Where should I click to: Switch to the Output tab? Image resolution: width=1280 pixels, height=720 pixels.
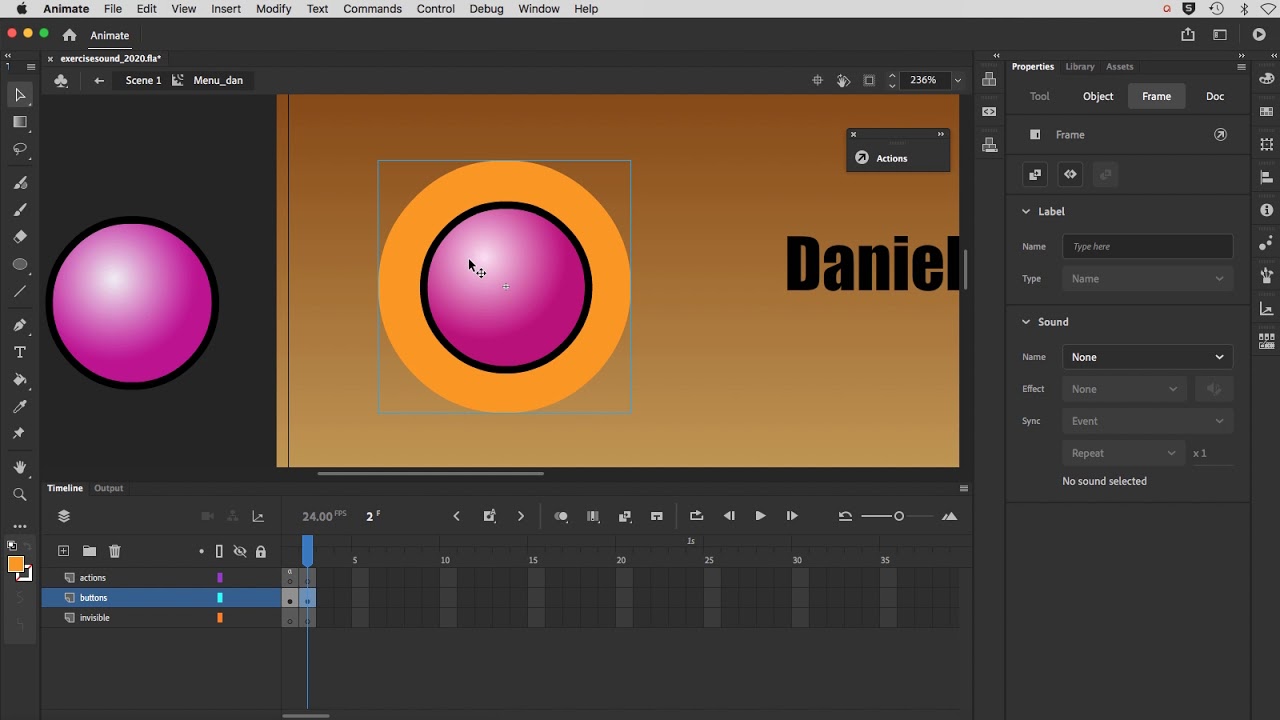pos(108,488)
